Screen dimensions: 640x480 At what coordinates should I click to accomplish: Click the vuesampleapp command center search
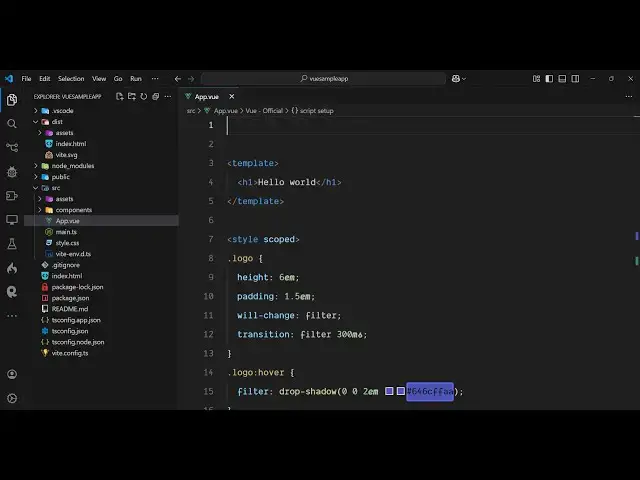(x=323, y=79)
